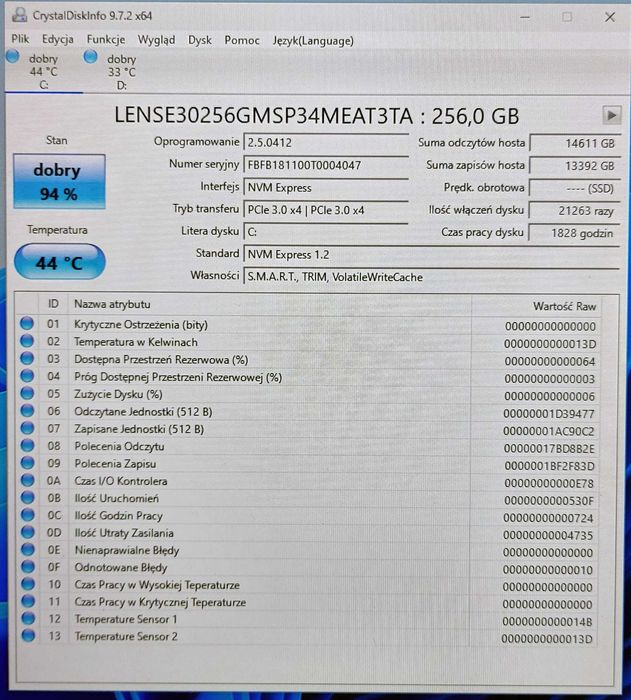
Task: Click status icon of Ilość Utraty Zasilania row
Action: [x=28, y=532]
